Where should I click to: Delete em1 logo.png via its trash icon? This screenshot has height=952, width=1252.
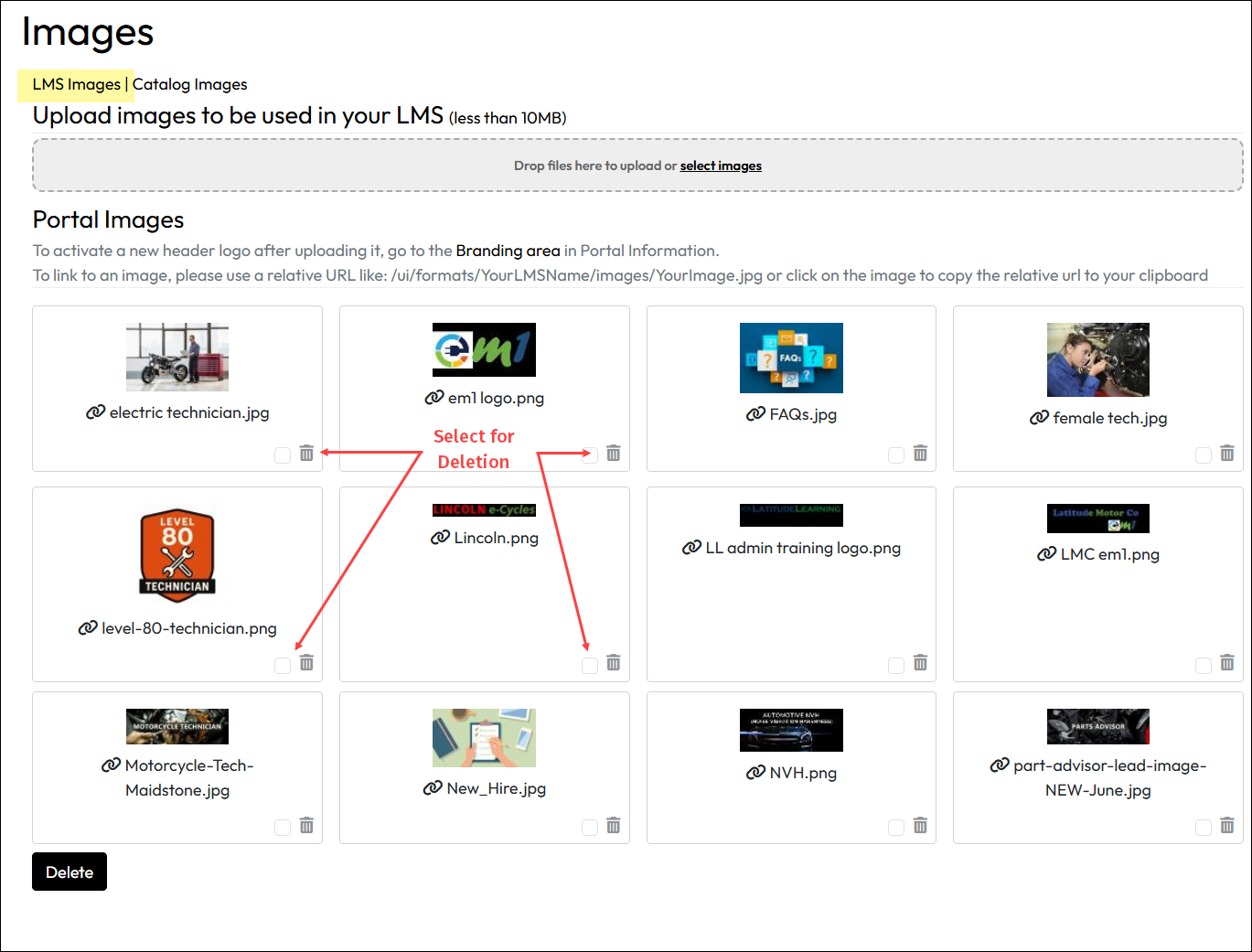pos(614,454)
